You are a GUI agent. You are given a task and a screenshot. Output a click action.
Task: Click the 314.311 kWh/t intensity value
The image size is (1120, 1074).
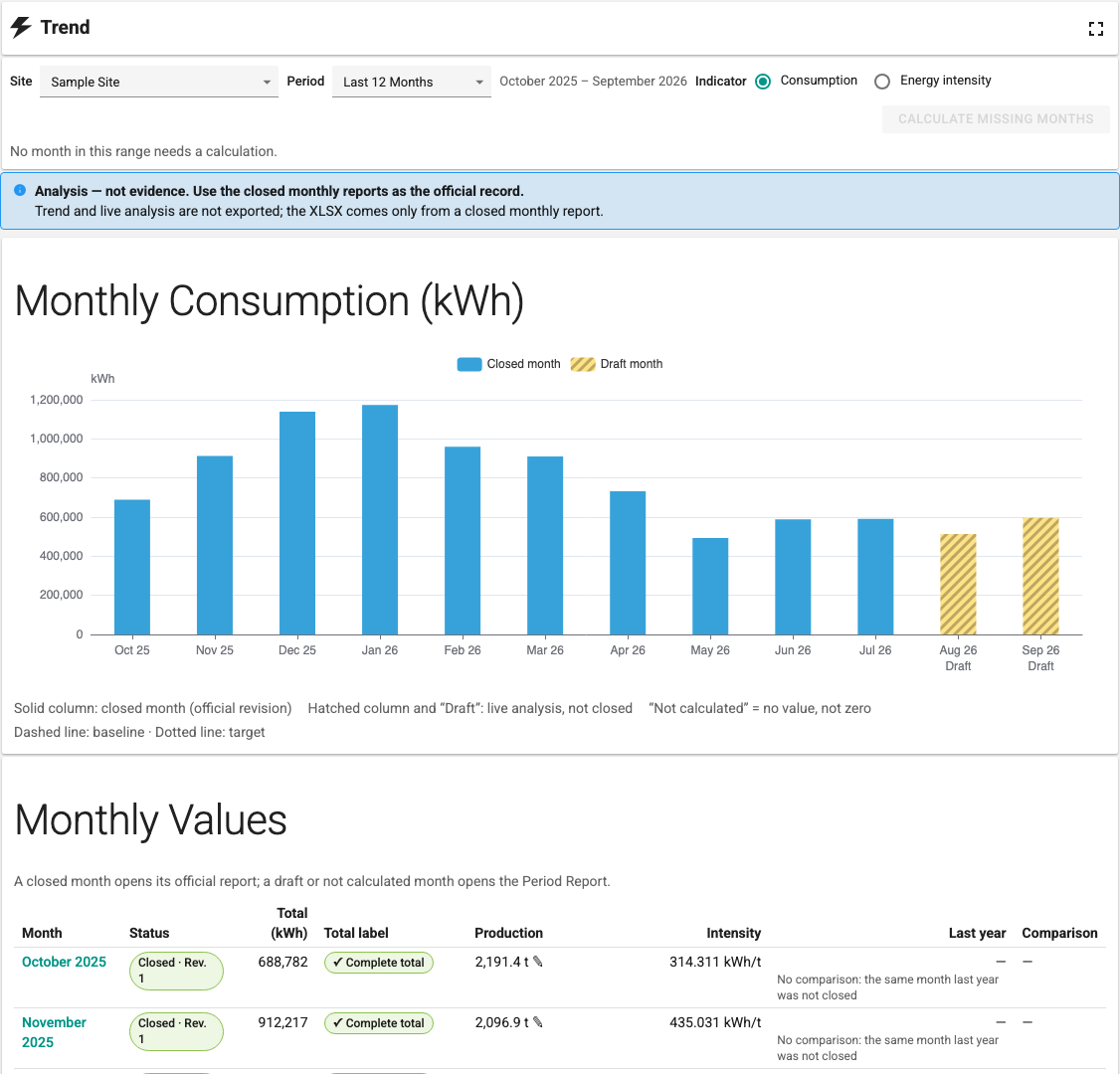click(x=715, y=962)
